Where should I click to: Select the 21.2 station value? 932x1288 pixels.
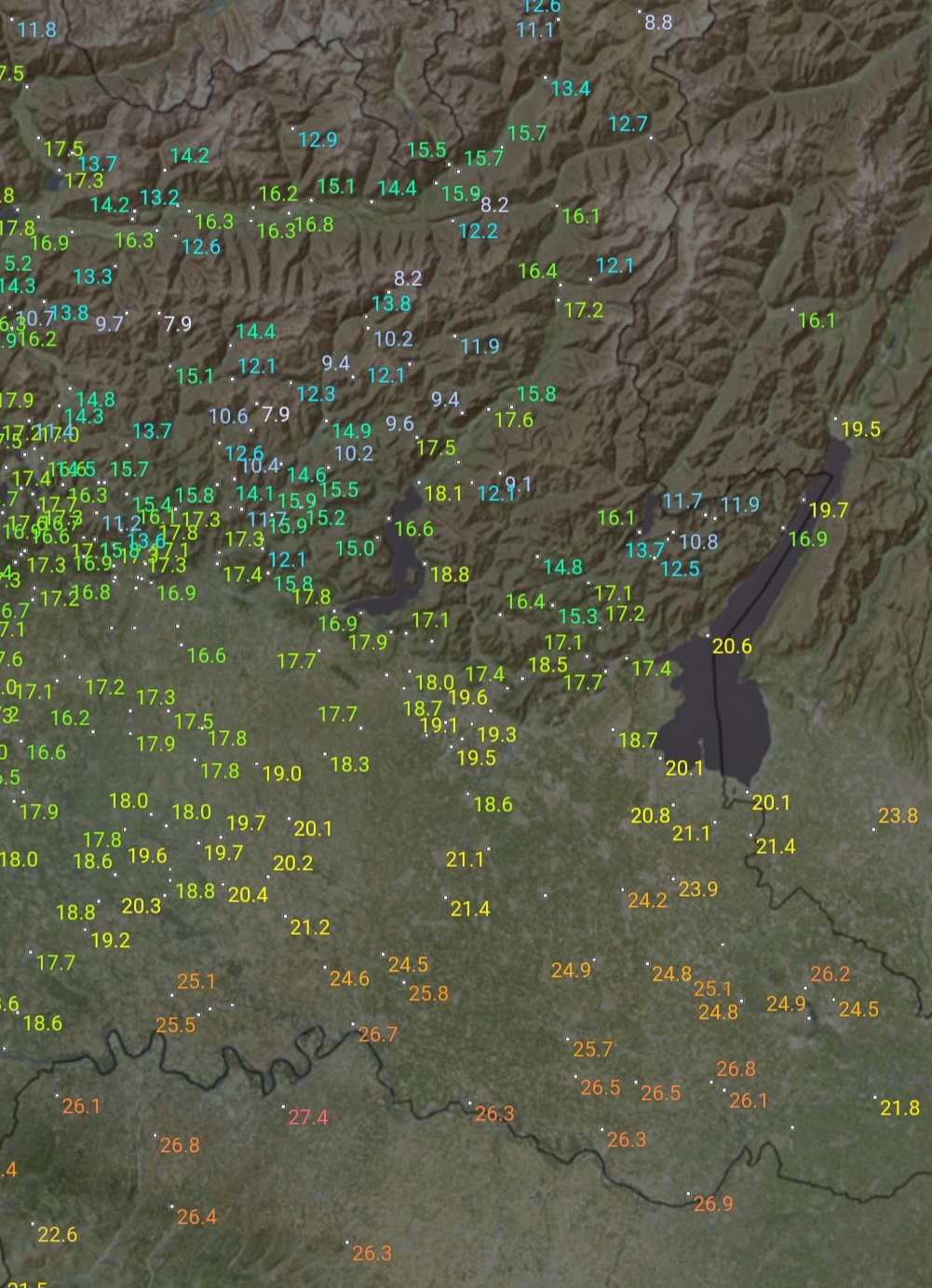(310, 928)
